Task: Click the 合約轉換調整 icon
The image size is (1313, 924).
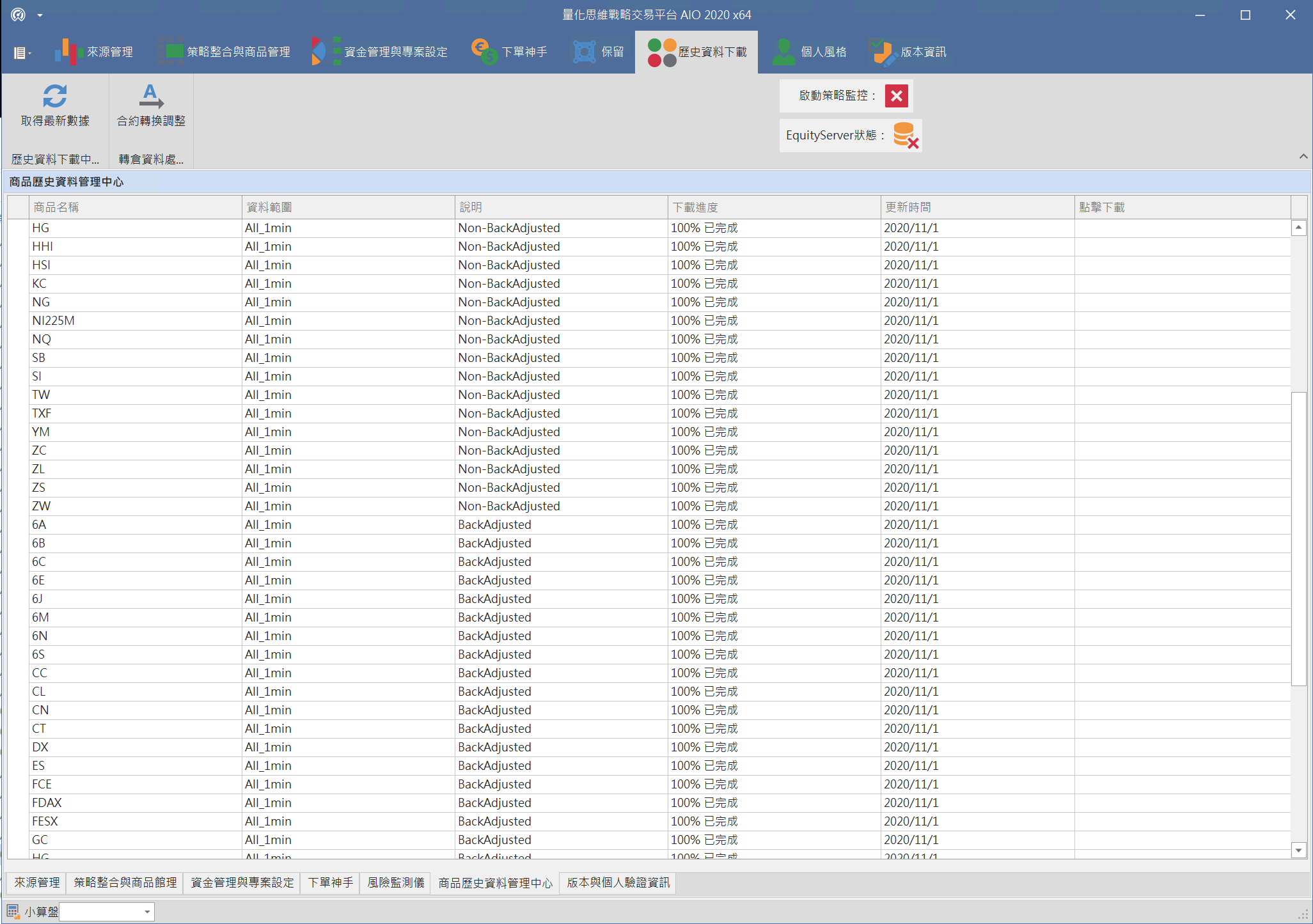Action: (151, 97)
